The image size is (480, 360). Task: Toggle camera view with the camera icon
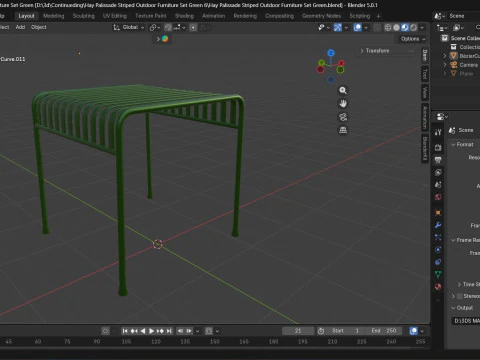pyautogui.click(x=343, y=117)
